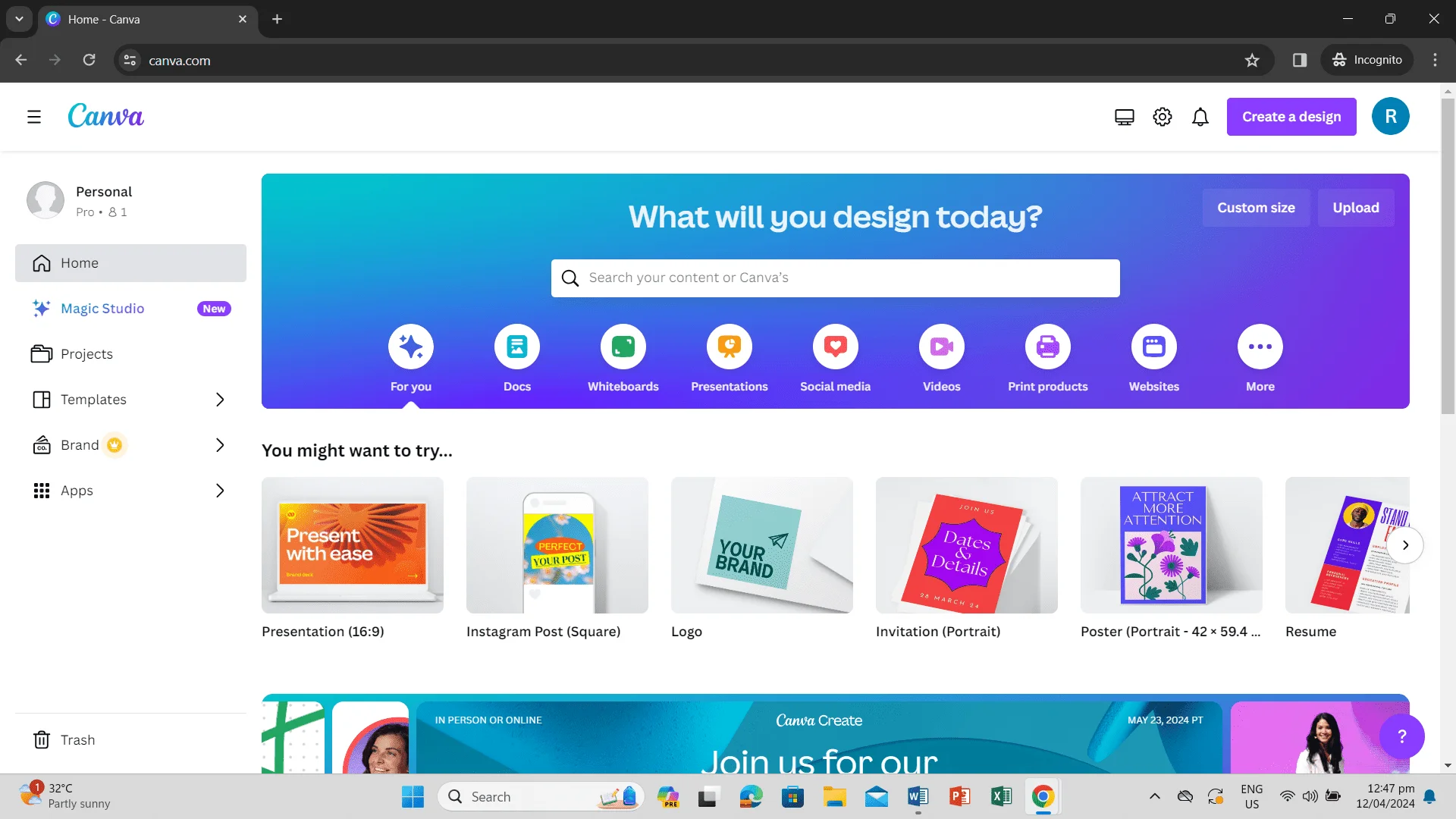
Task: Open the Windows Start menu
Action: coord(413,796)
